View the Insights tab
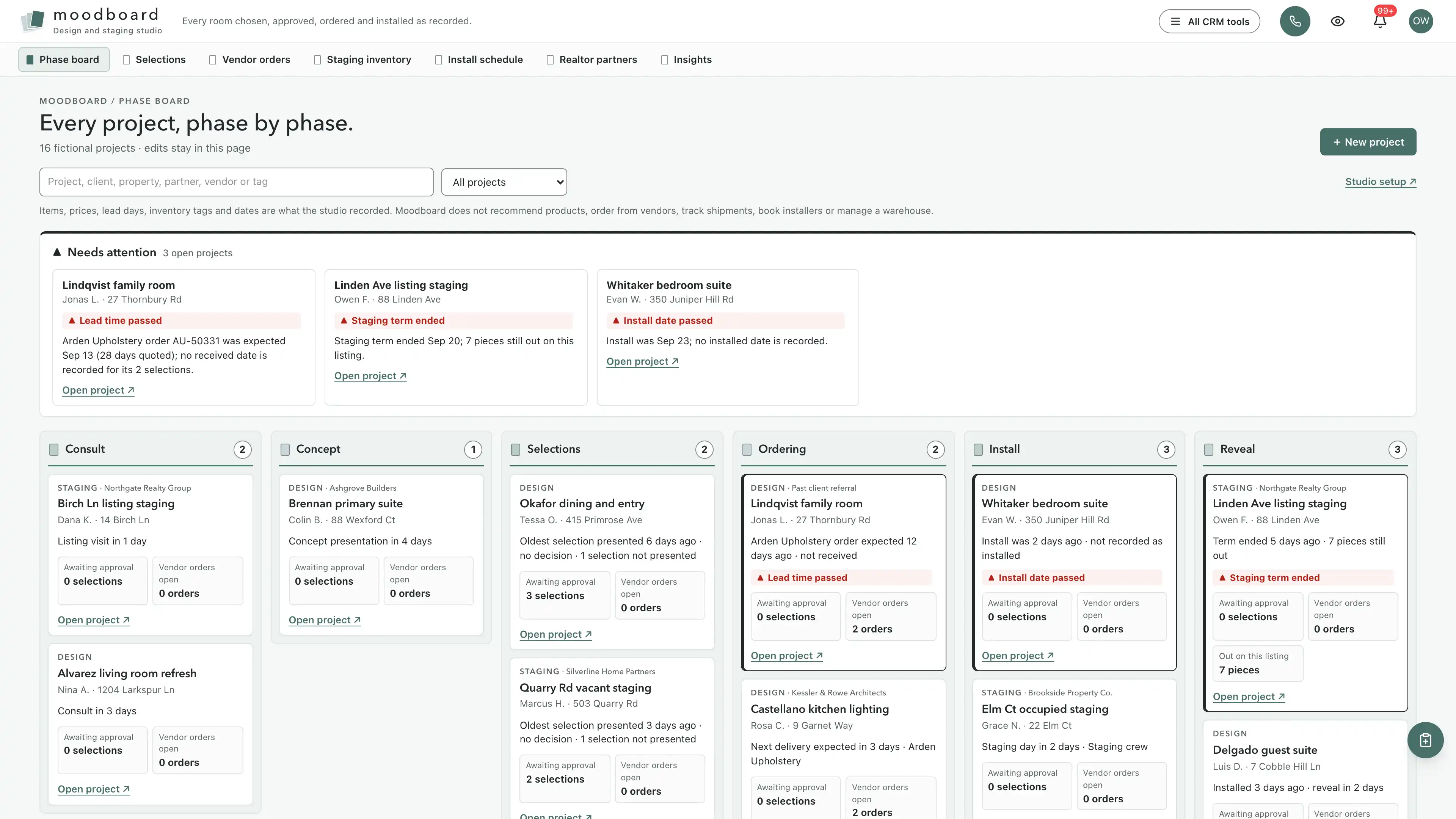1456x819 pixels. tap(687, 60)
